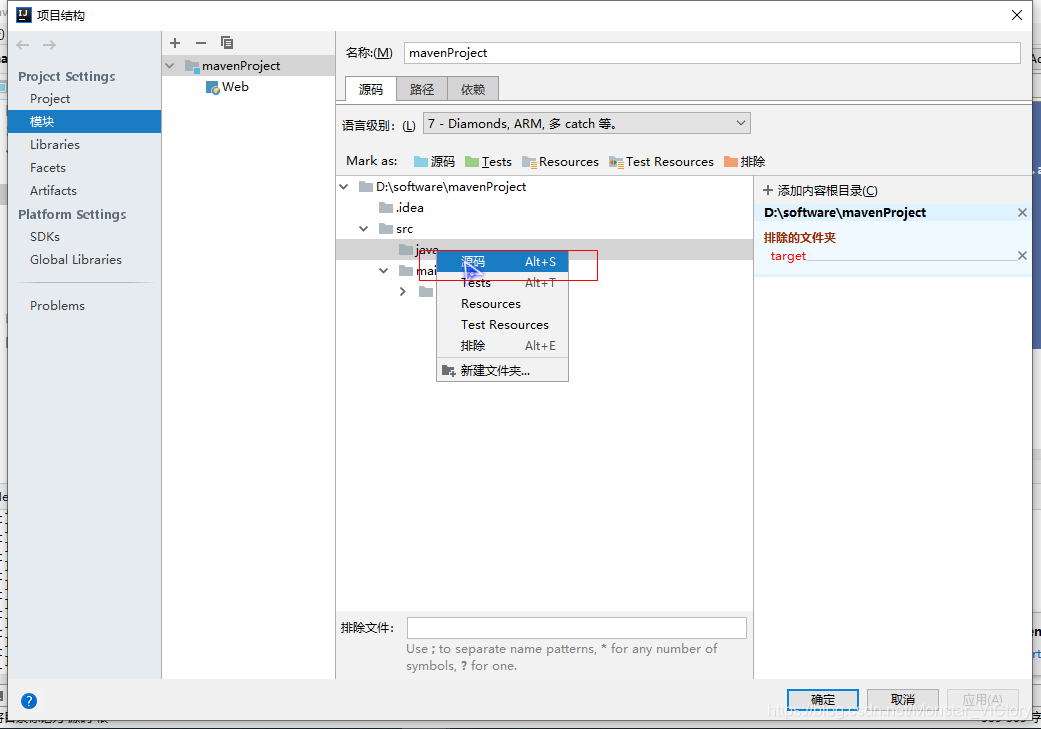The width and height of the screenshot is (1041, 729).
Task: Mark as 源码 sources folder icon
Action: pos(421,161)
